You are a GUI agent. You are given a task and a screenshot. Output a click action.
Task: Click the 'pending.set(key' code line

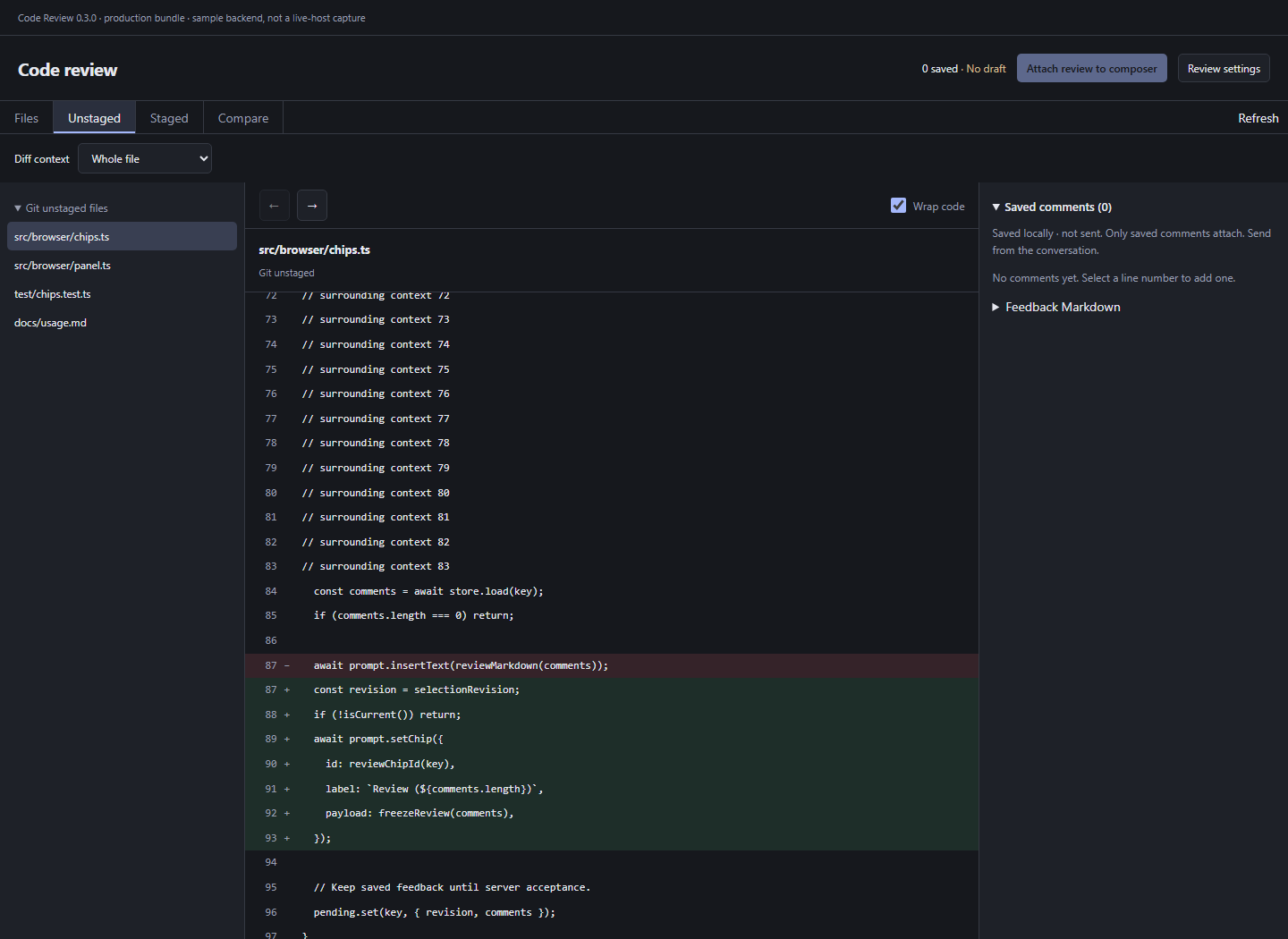tap(434, 912)
